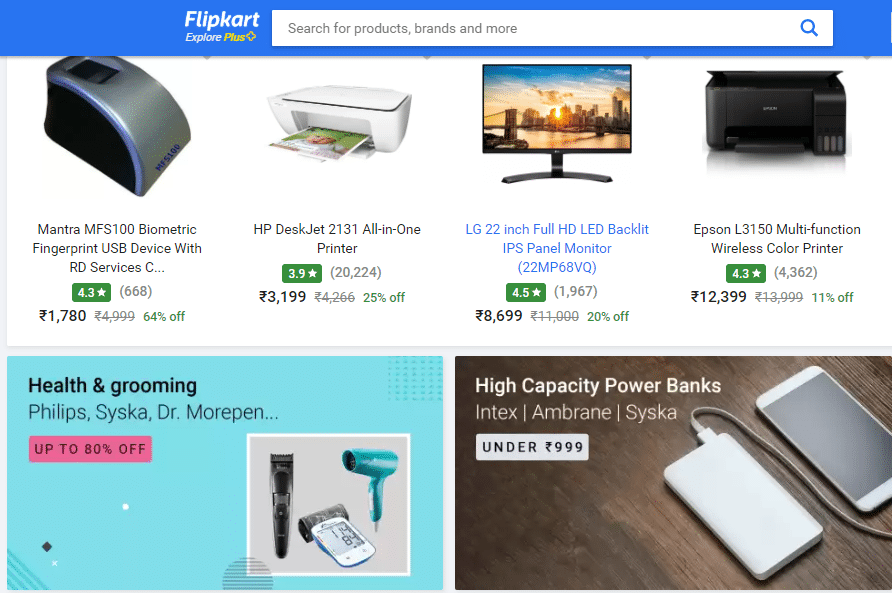This screenshot has width=892, height=593.
Task: Open the HP DeskJet 2131 printer image
Action: (338, 122)
